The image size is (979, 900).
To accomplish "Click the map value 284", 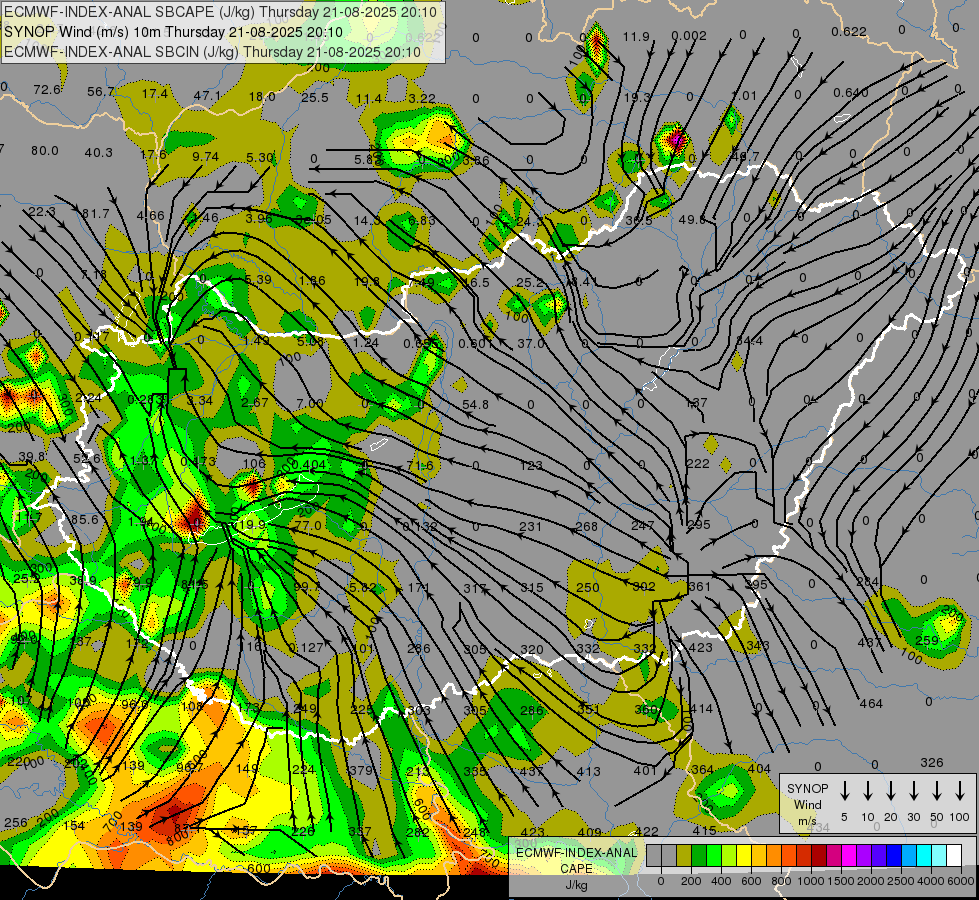I will pos(867,581).
